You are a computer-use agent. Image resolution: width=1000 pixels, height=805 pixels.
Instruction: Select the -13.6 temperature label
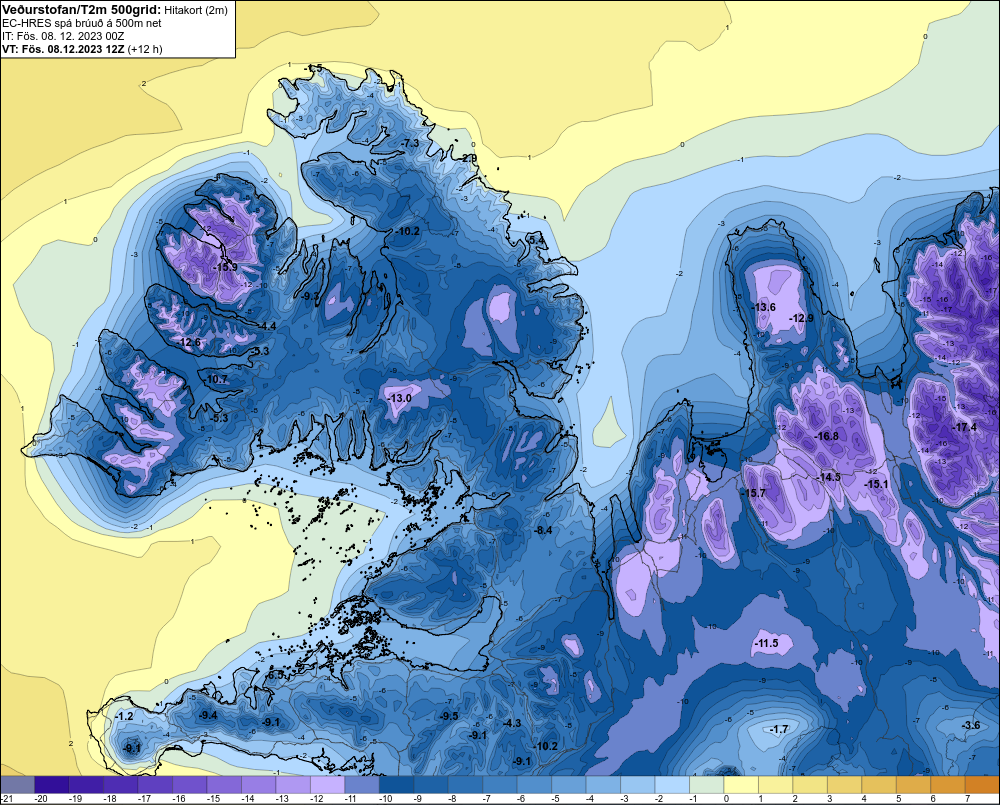point(763,307)
